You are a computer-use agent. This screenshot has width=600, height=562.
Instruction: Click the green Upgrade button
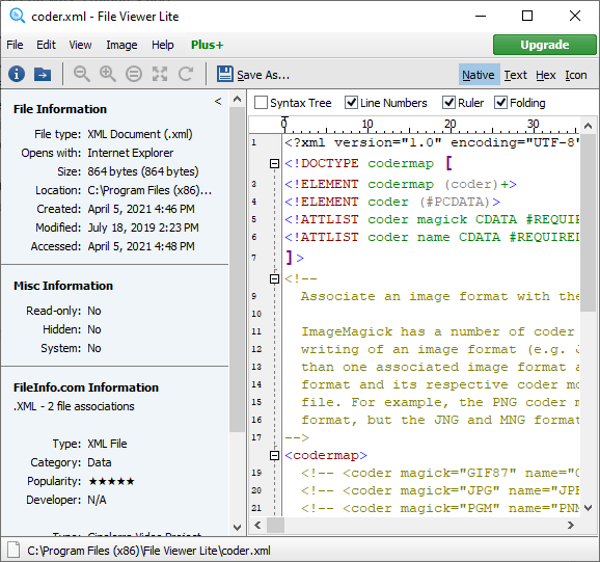point(544,45)
